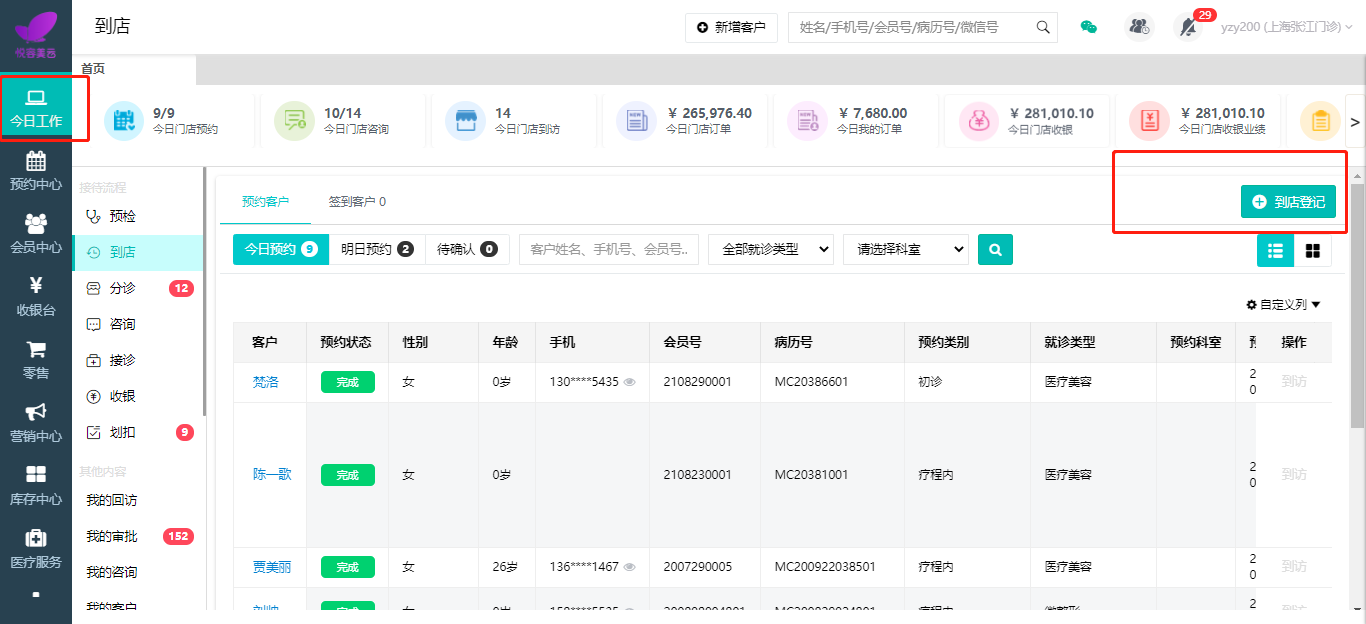Select the 明日预约 filter
Screen dimensions: 1366x624
pyautogui.click(x=377, y=249)
